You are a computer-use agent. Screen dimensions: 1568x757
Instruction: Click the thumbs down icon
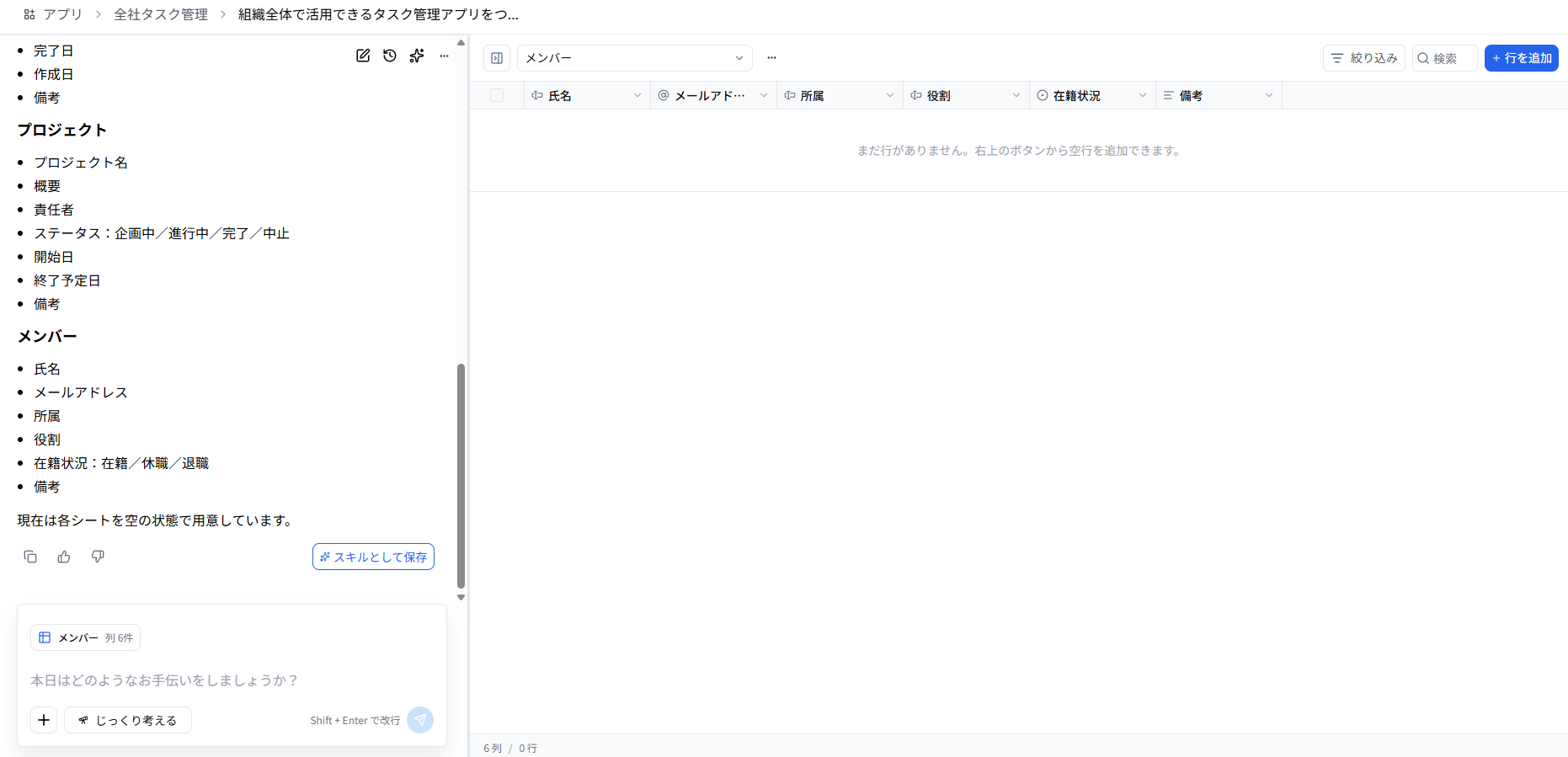click(98, 557)
